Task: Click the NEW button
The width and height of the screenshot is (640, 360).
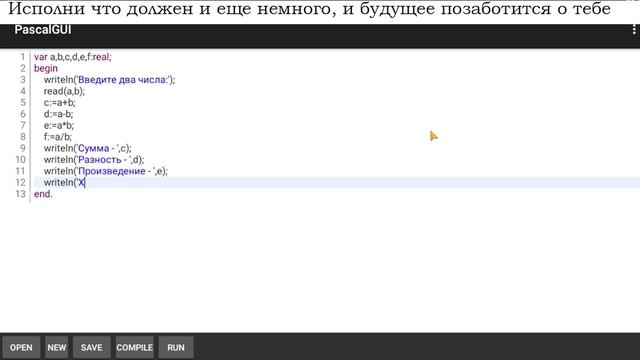Action: coord(57,347)
